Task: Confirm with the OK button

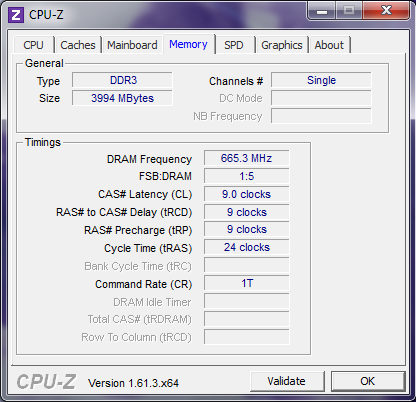Action: (367, 381)
